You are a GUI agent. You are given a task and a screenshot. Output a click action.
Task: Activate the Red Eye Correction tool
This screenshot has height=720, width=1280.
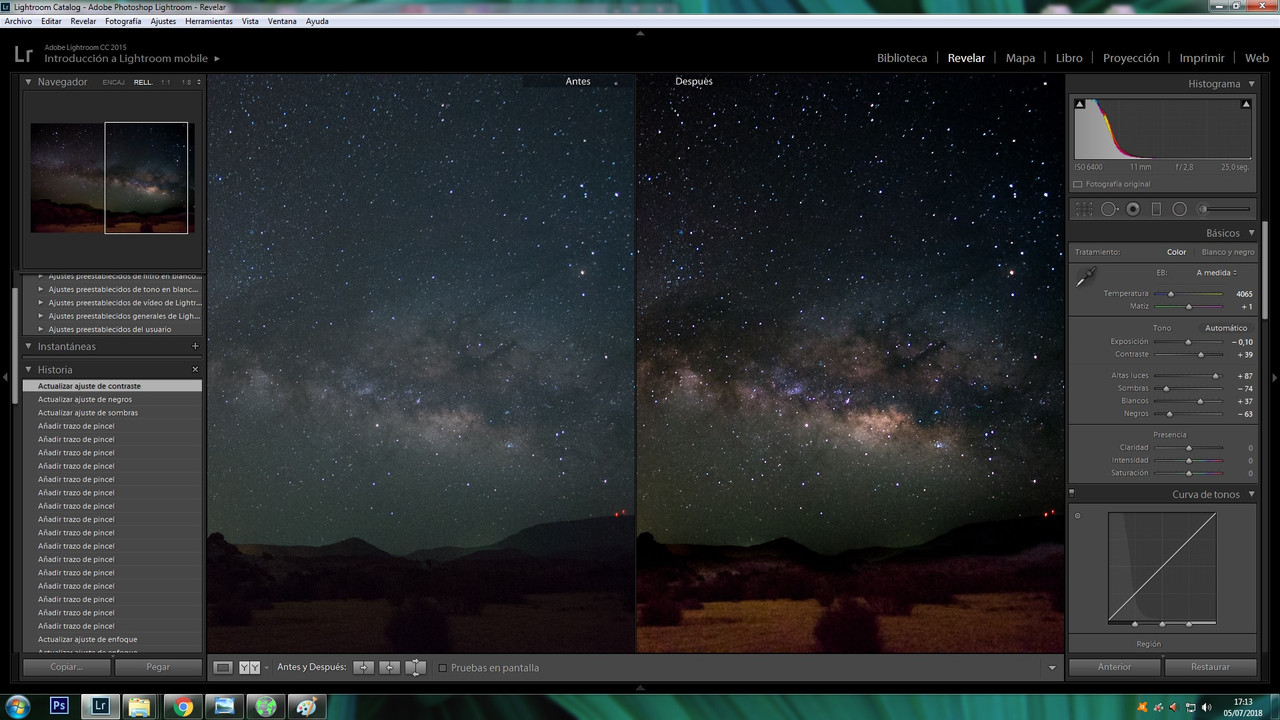click(1133, 209)
